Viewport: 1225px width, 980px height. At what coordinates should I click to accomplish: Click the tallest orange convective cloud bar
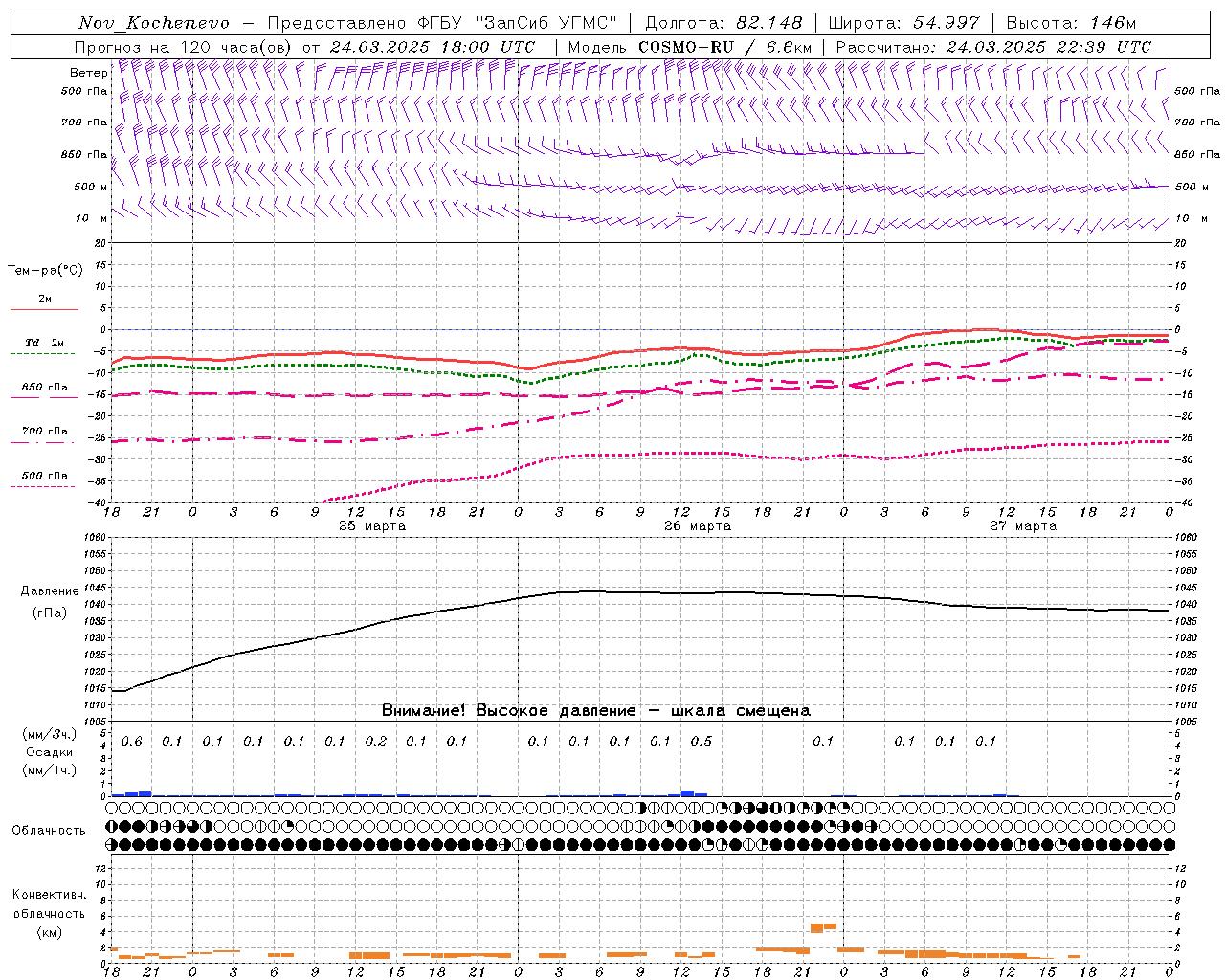[816, 928]
